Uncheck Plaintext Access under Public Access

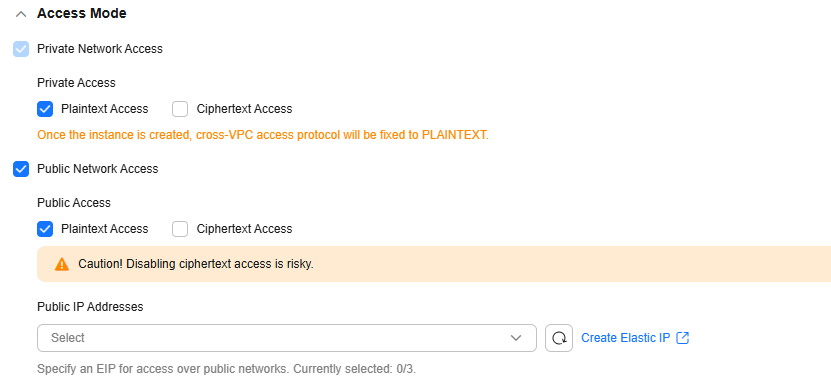45,229
